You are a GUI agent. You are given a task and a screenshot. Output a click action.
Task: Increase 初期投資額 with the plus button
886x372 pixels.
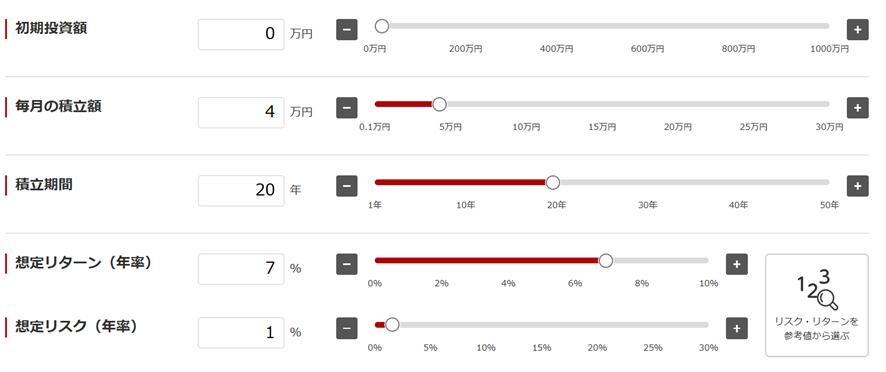(x=857, y=29)
